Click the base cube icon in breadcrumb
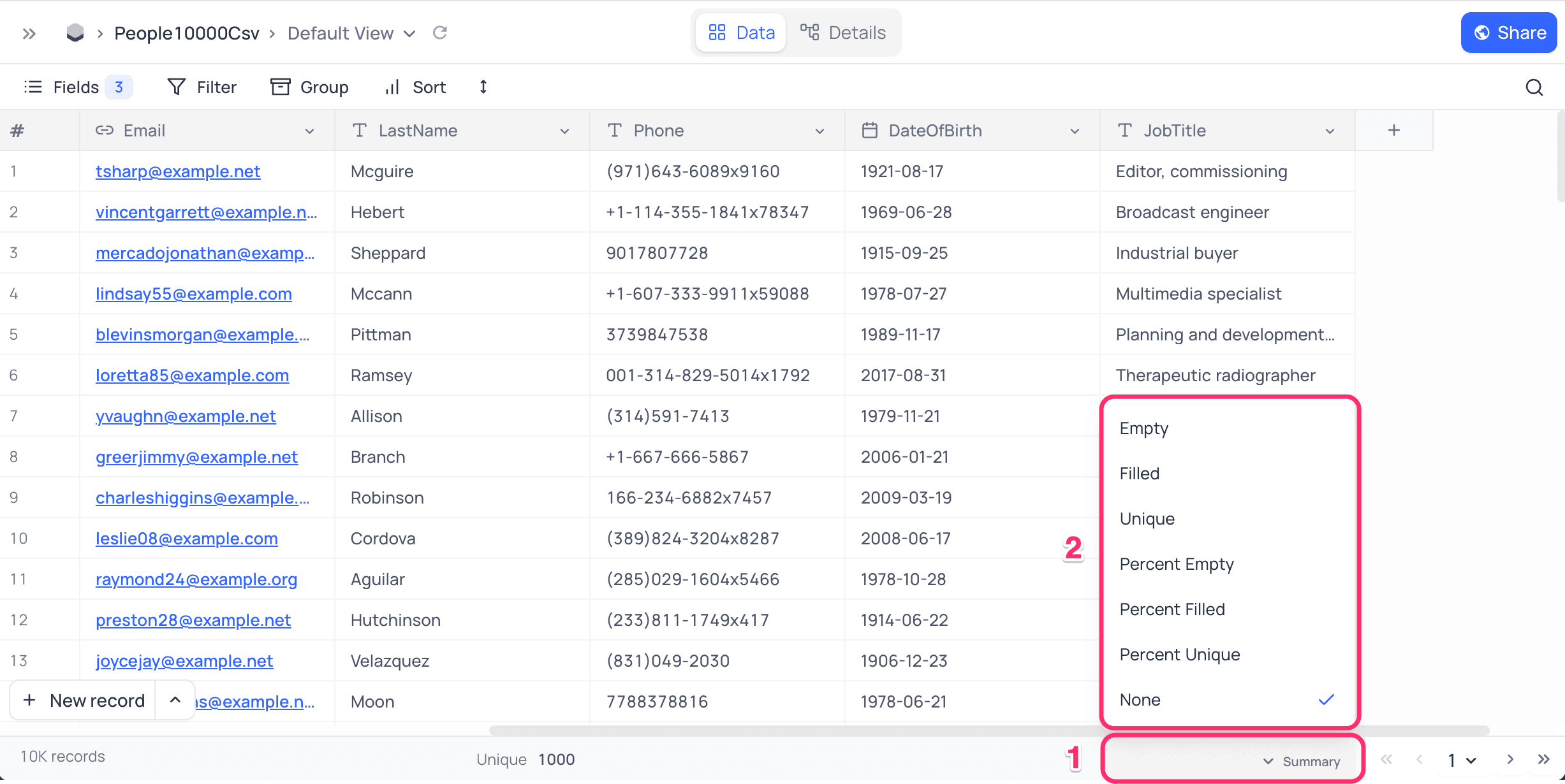Screen dimensions: 1565x784 (75, 33)
